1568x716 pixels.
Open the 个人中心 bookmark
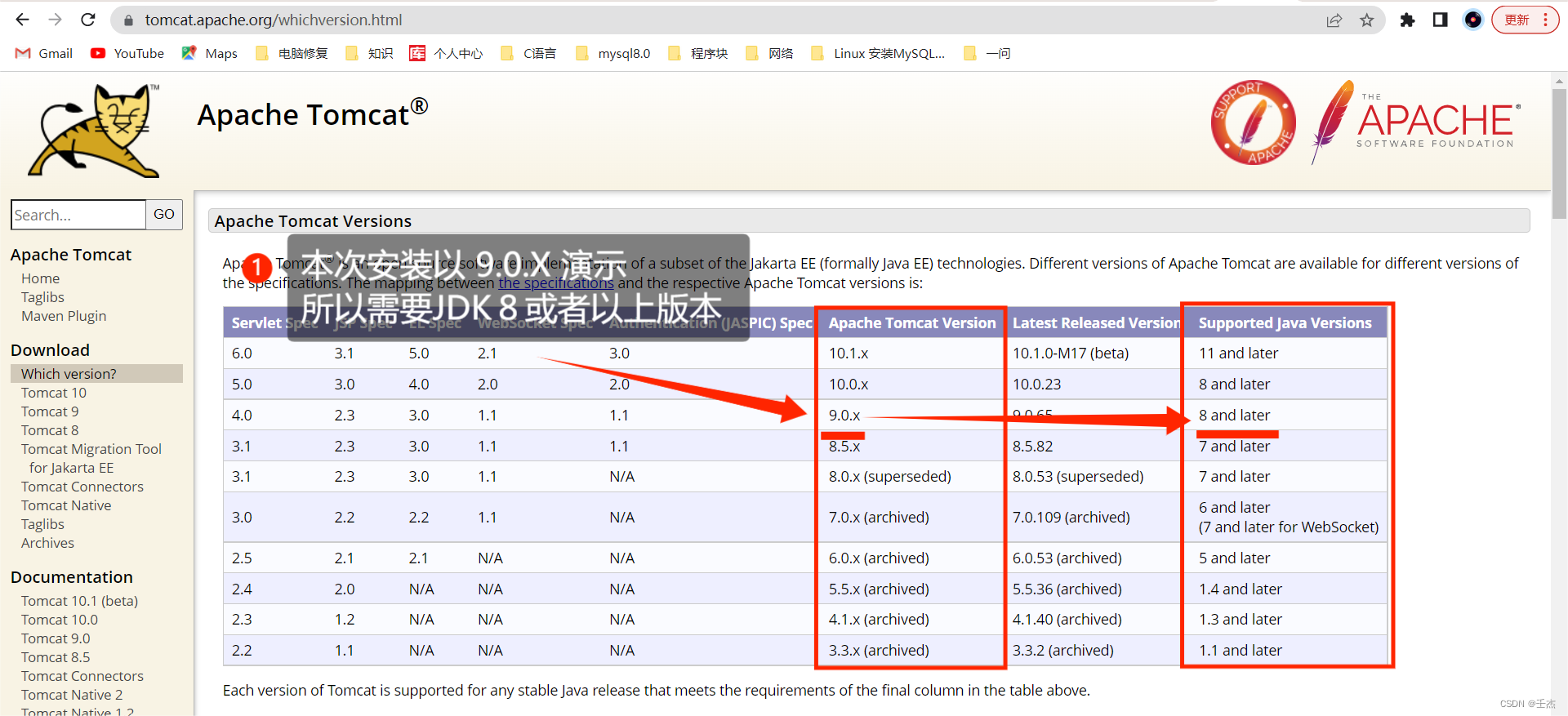click(x=447, y=53)
